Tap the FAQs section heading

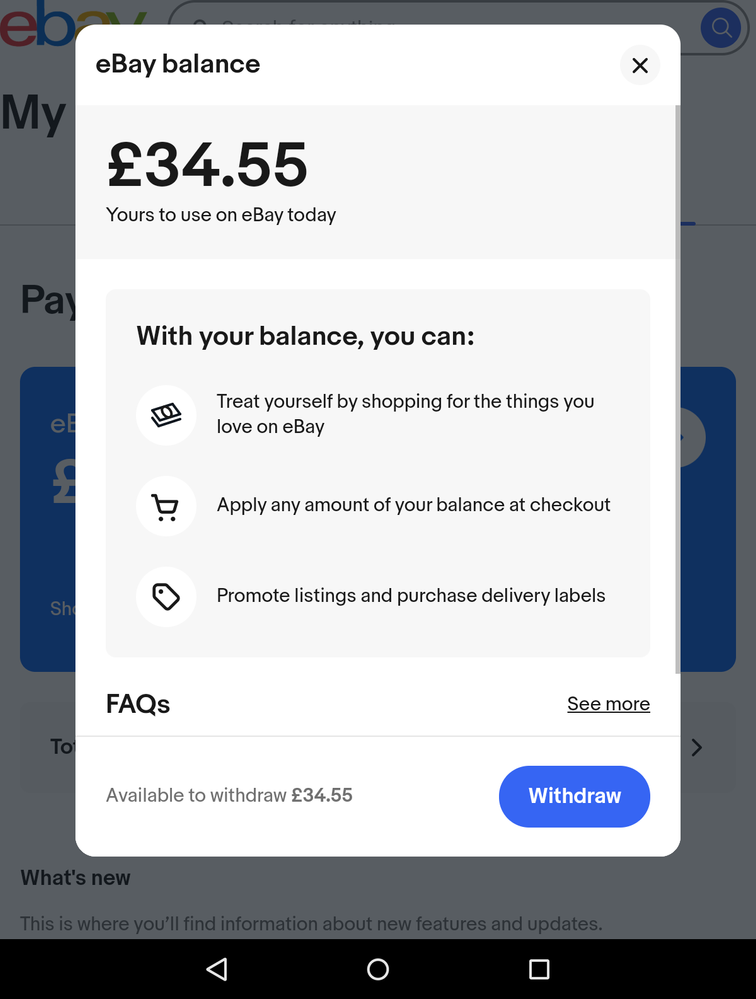coord(138,704)
